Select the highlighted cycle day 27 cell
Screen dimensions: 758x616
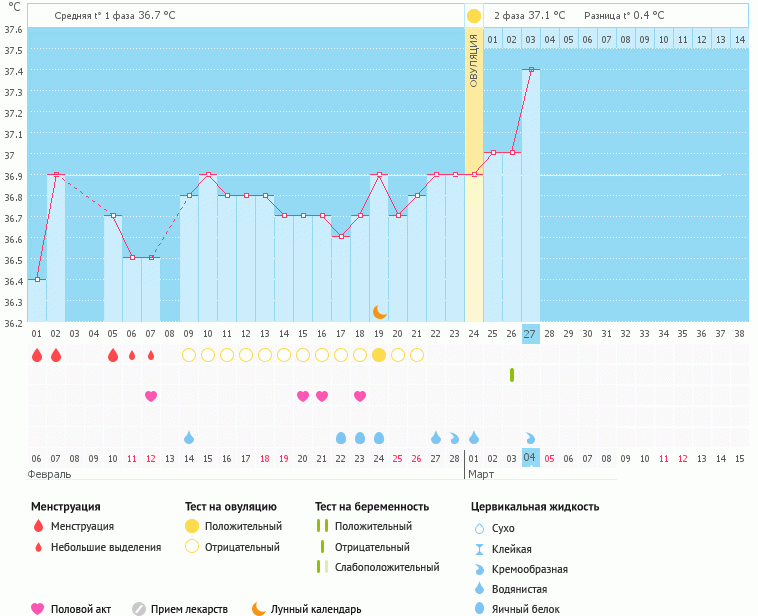coord(530,334)
